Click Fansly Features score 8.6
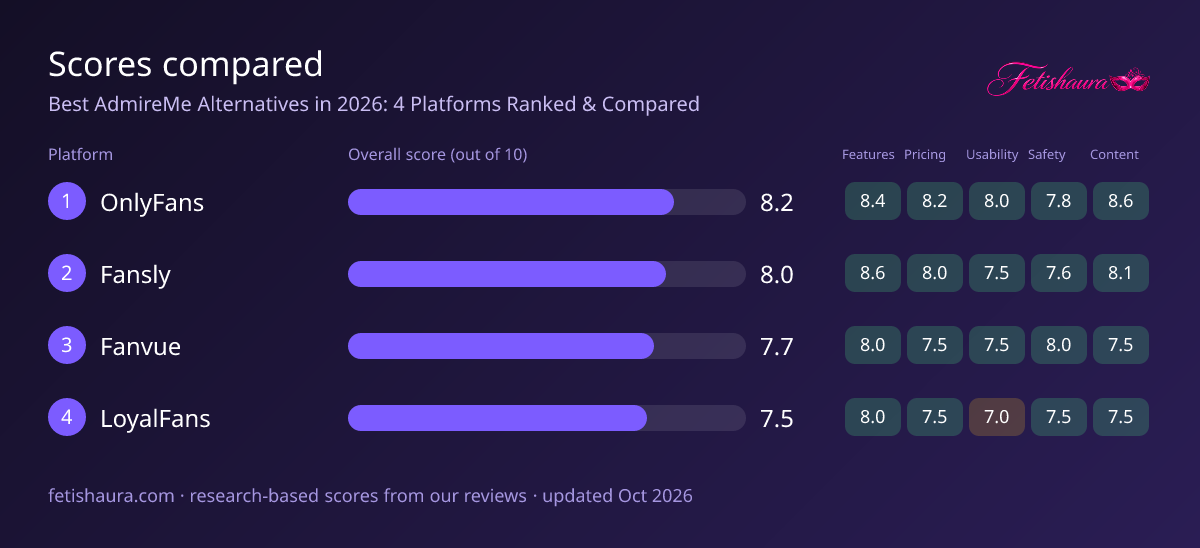This screenshot has height=548, width=1200. [873, 273]
